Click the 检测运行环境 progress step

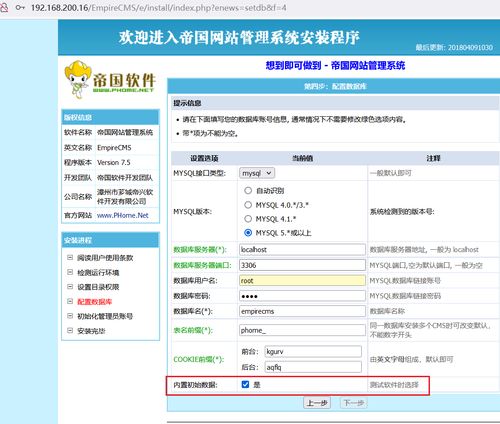click(x=98, y=272)
